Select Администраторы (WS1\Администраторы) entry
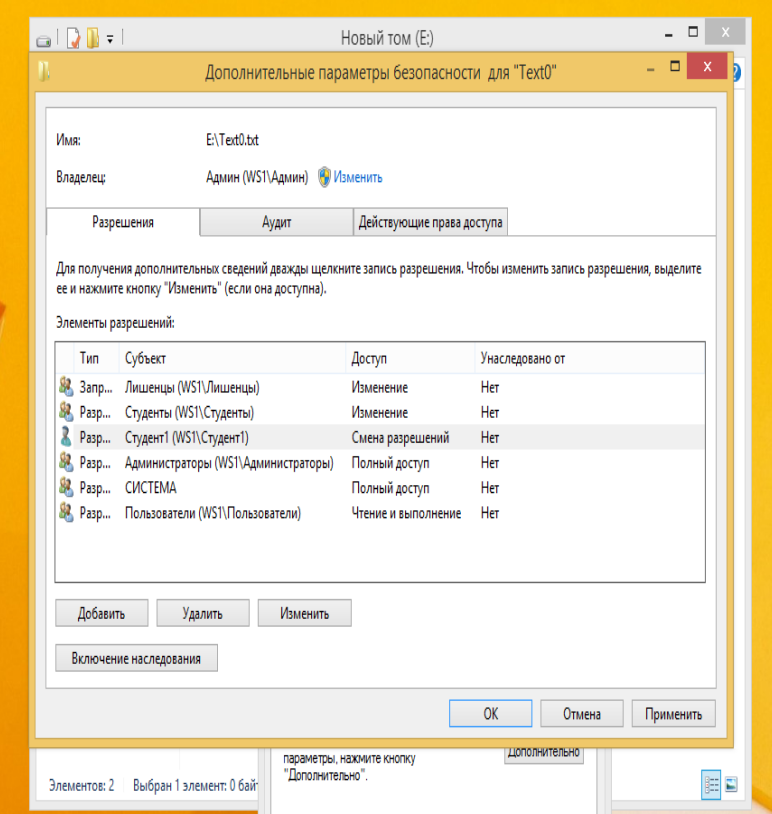Screen dimensions: 772x814 pos(380,463)
